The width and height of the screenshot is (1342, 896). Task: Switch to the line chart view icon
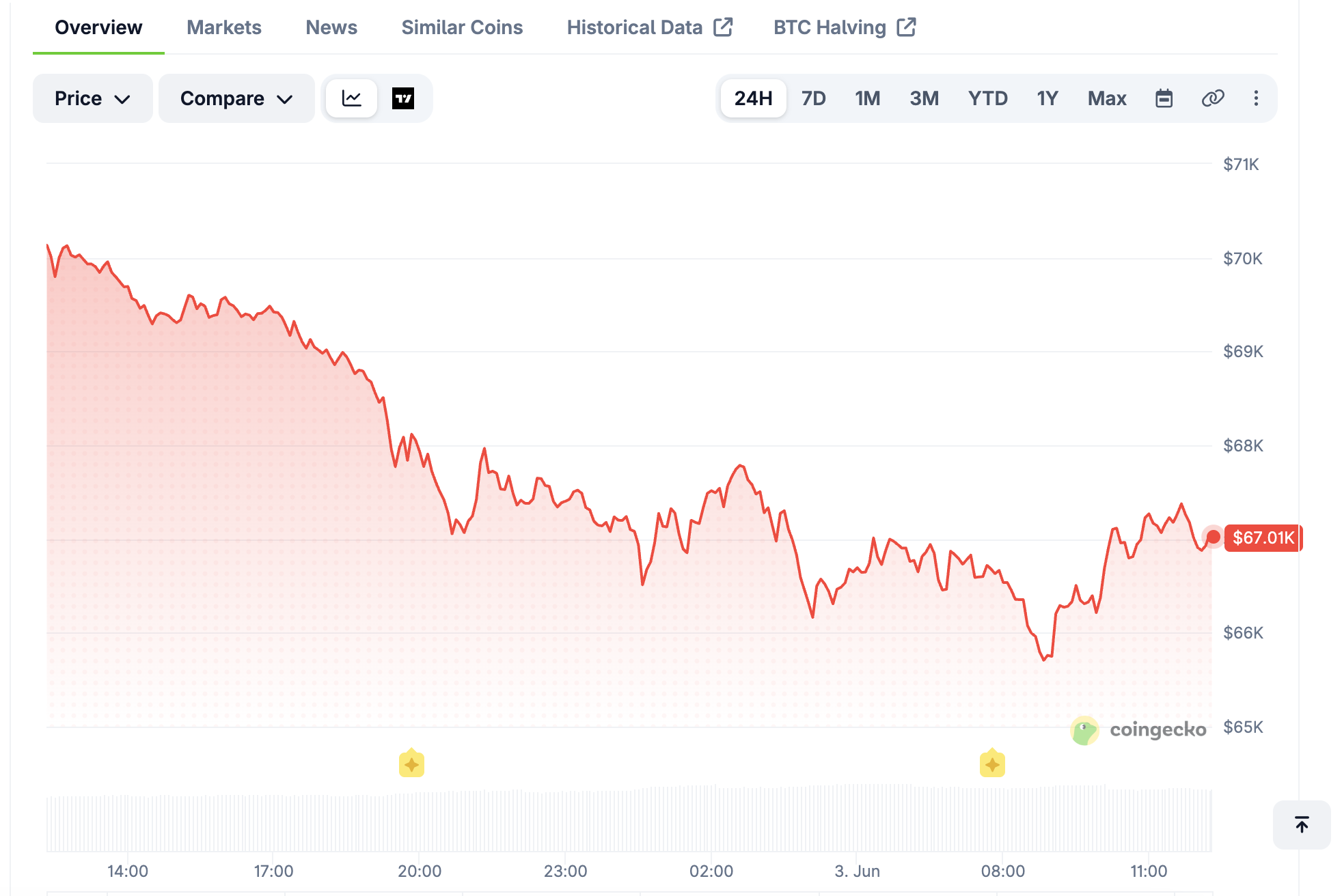point(351,98)
